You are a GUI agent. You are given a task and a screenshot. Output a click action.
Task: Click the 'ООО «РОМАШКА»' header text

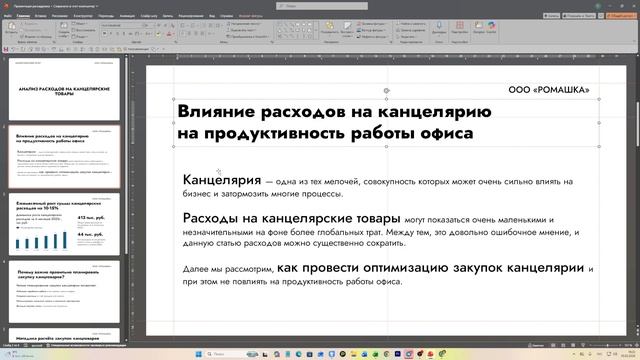[549, 90]
